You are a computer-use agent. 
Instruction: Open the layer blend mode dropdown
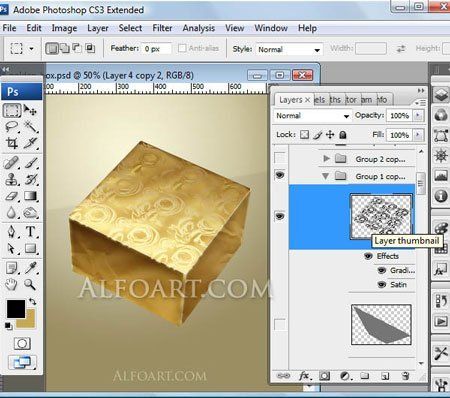[x=312, y=116]
